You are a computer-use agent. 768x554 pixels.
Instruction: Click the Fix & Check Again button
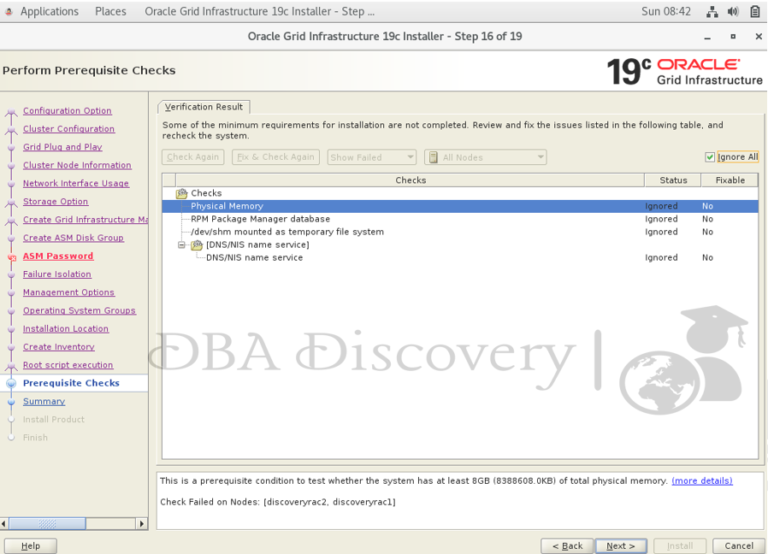coord(276,157)
